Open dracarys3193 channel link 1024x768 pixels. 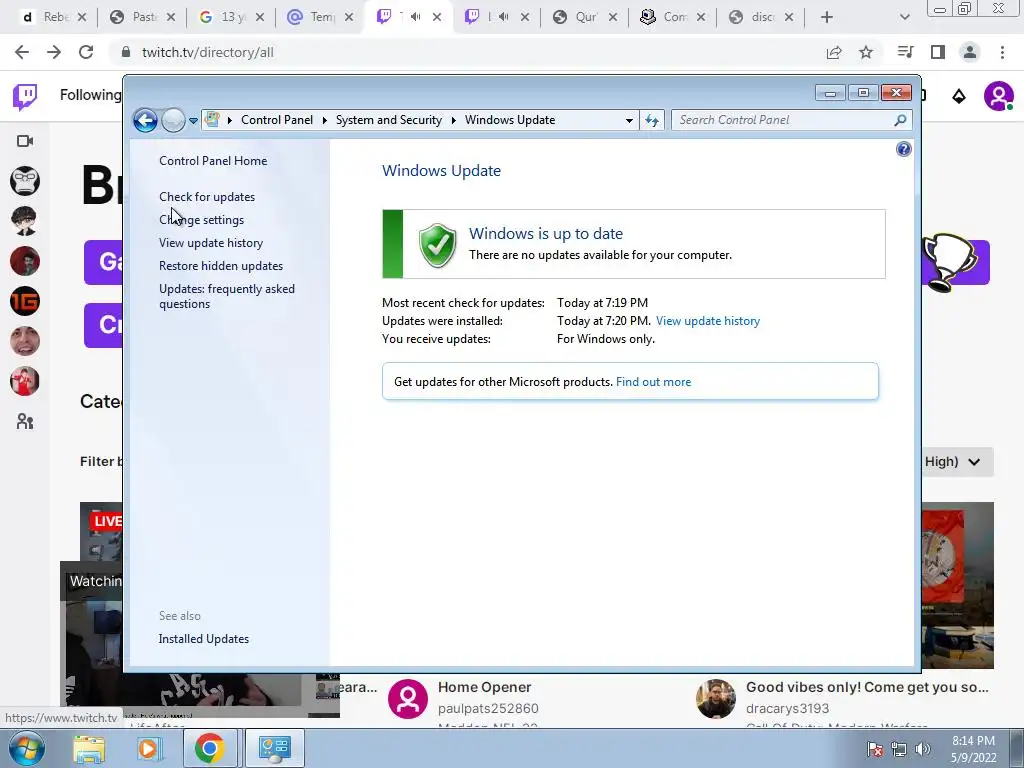788,709
